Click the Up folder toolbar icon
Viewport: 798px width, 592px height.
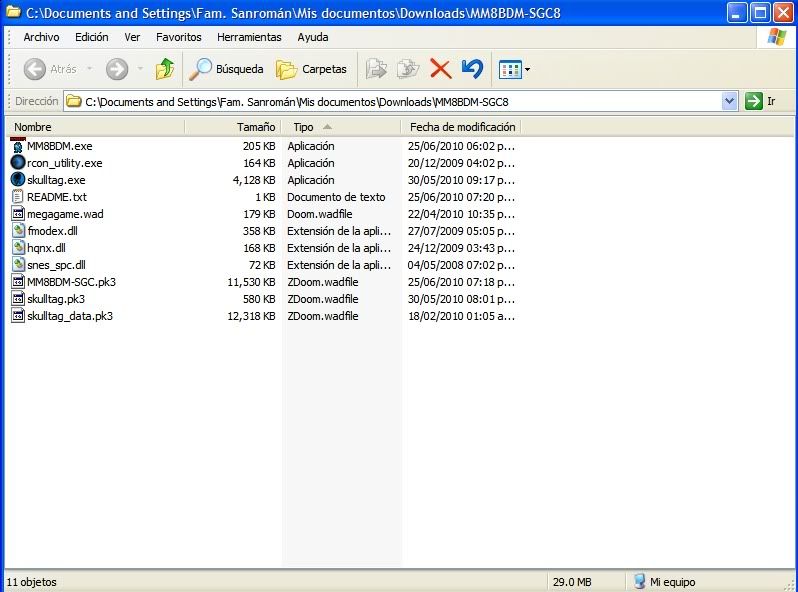(x=165, y=69)
